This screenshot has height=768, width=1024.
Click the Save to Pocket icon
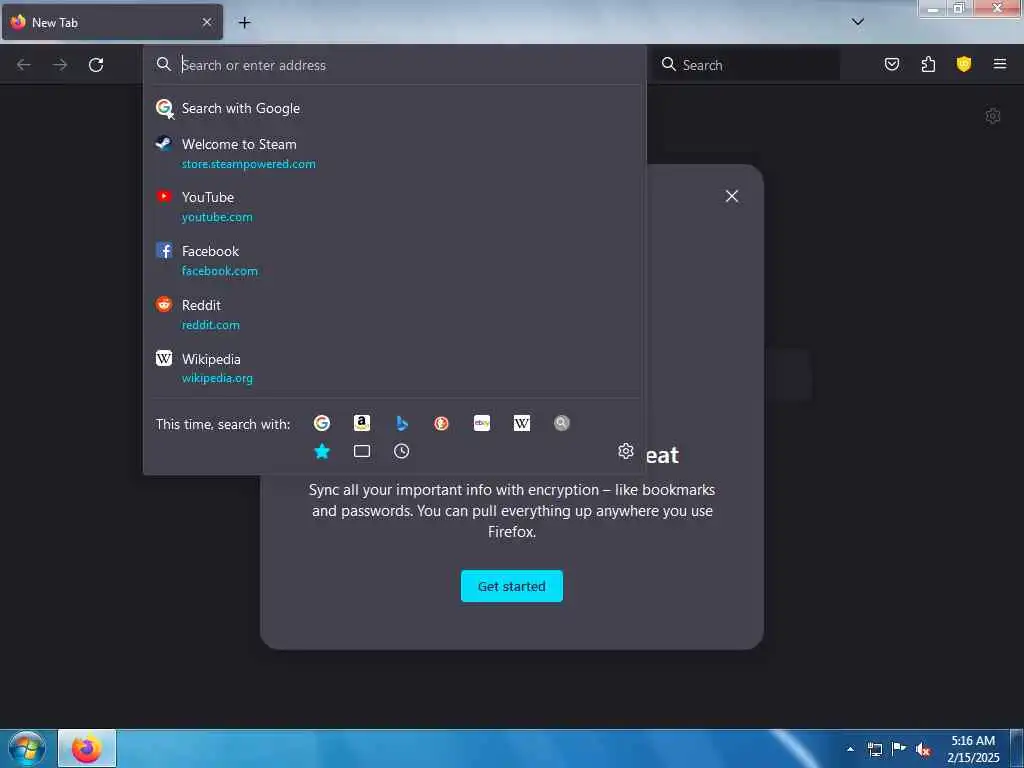(892, 64)
